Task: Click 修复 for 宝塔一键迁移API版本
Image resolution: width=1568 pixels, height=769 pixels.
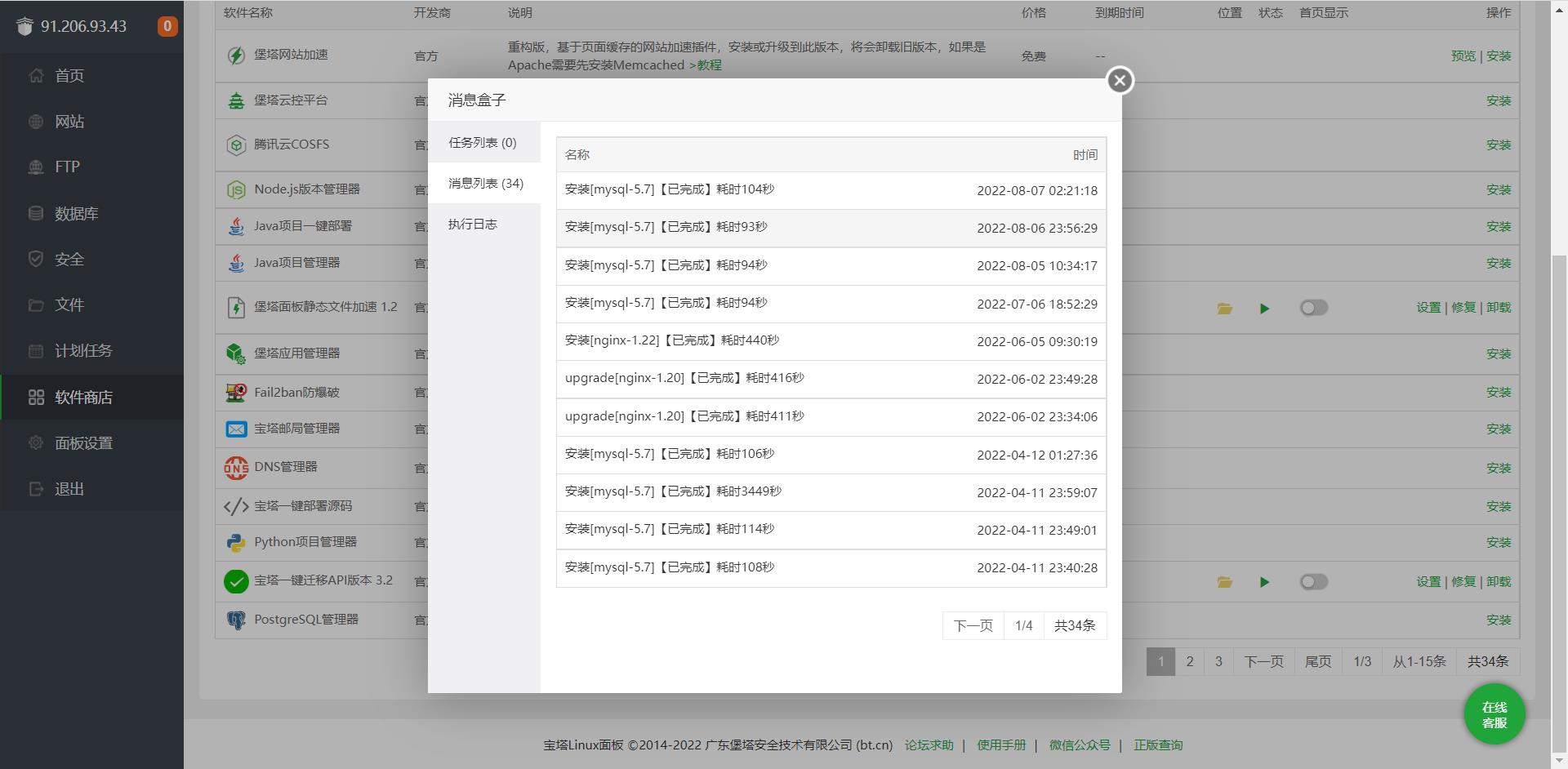Action: tap(1463, 581)
